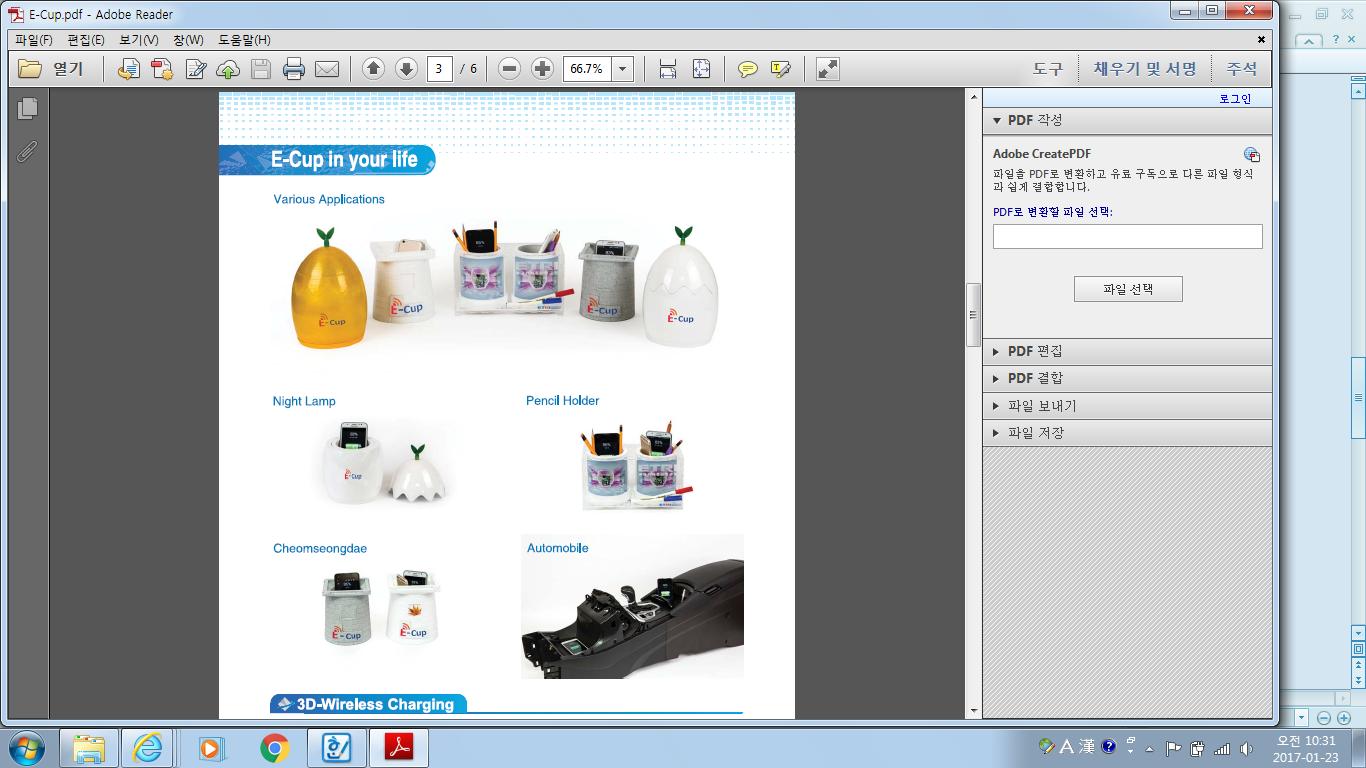Print the document with the printer icon
The width and height of the screenshot is (1366, 768).
(x=294, y=69)
